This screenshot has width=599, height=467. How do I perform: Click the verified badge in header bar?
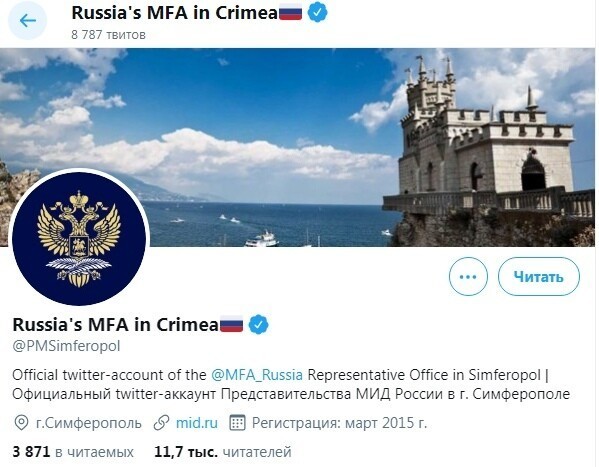coord(317,13)
